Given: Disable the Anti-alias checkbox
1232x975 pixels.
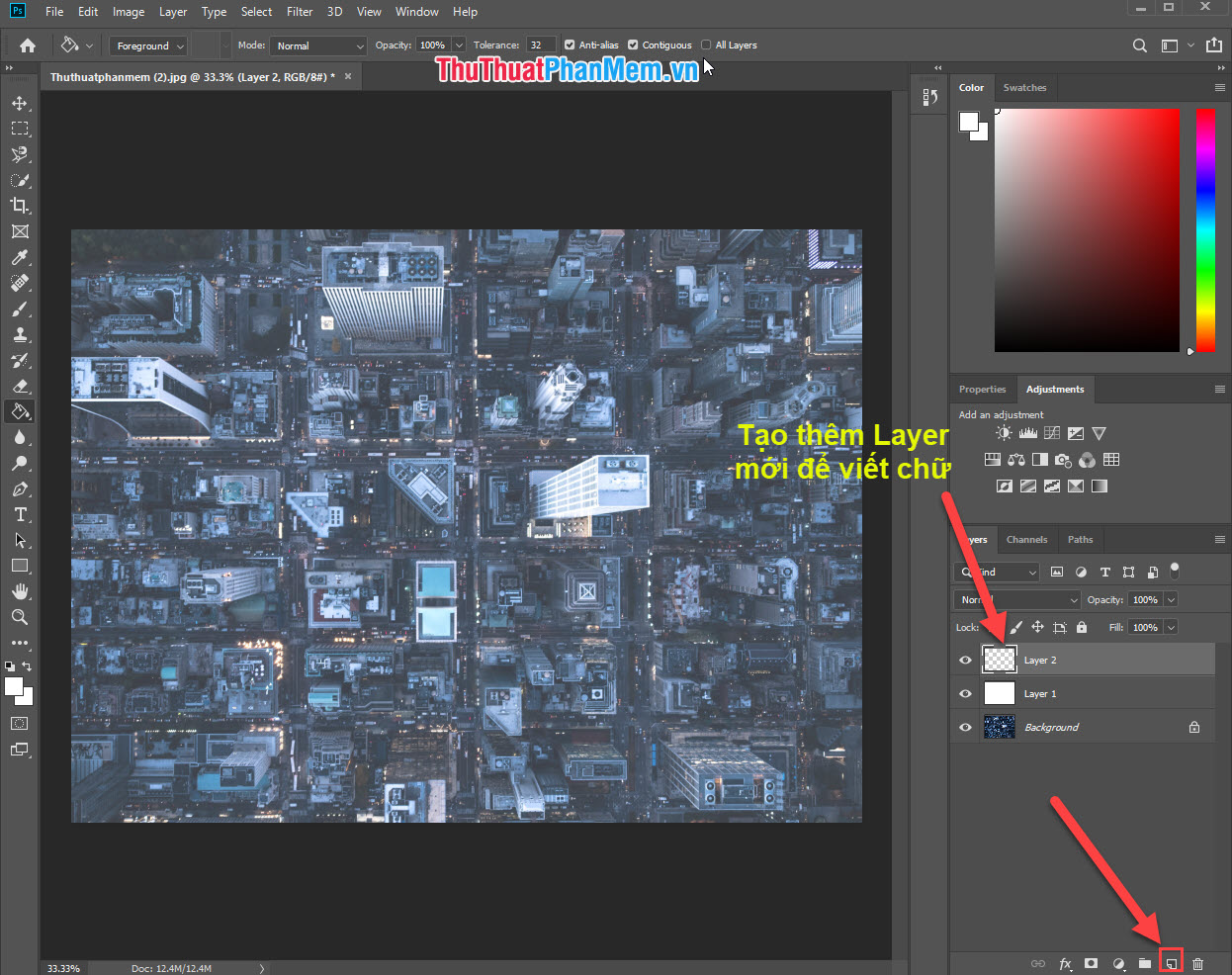Looking at the screenshot, I should coord(570,44).
